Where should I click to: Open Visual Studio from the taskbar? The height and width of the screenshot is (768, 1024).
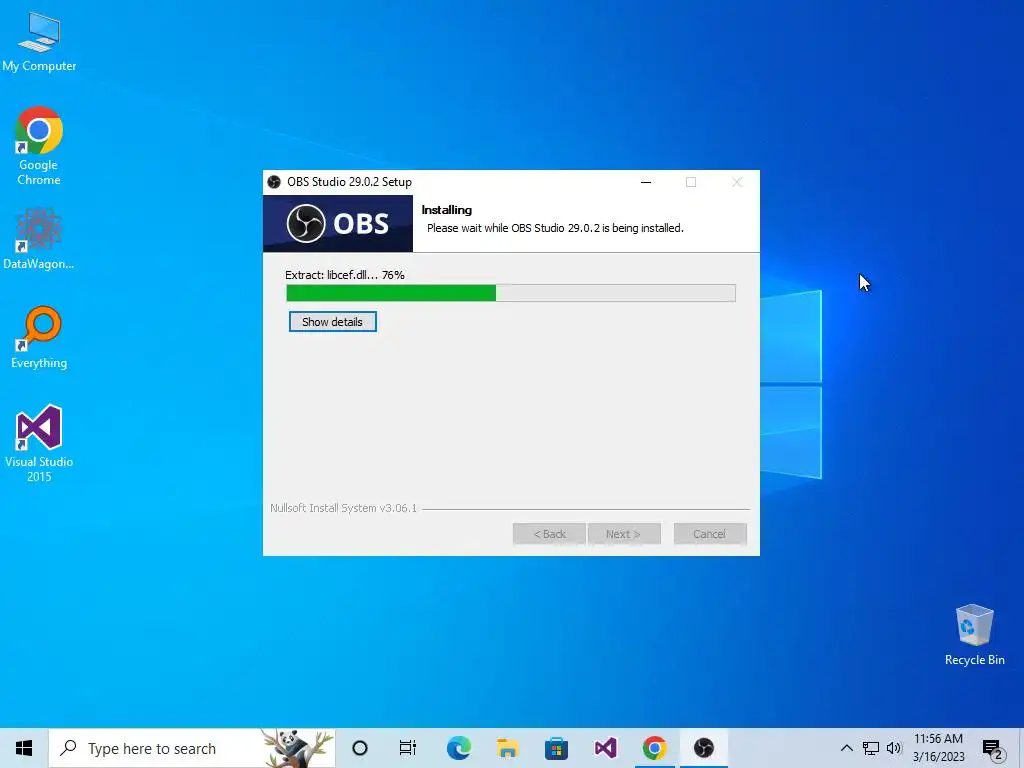point(605,748)
